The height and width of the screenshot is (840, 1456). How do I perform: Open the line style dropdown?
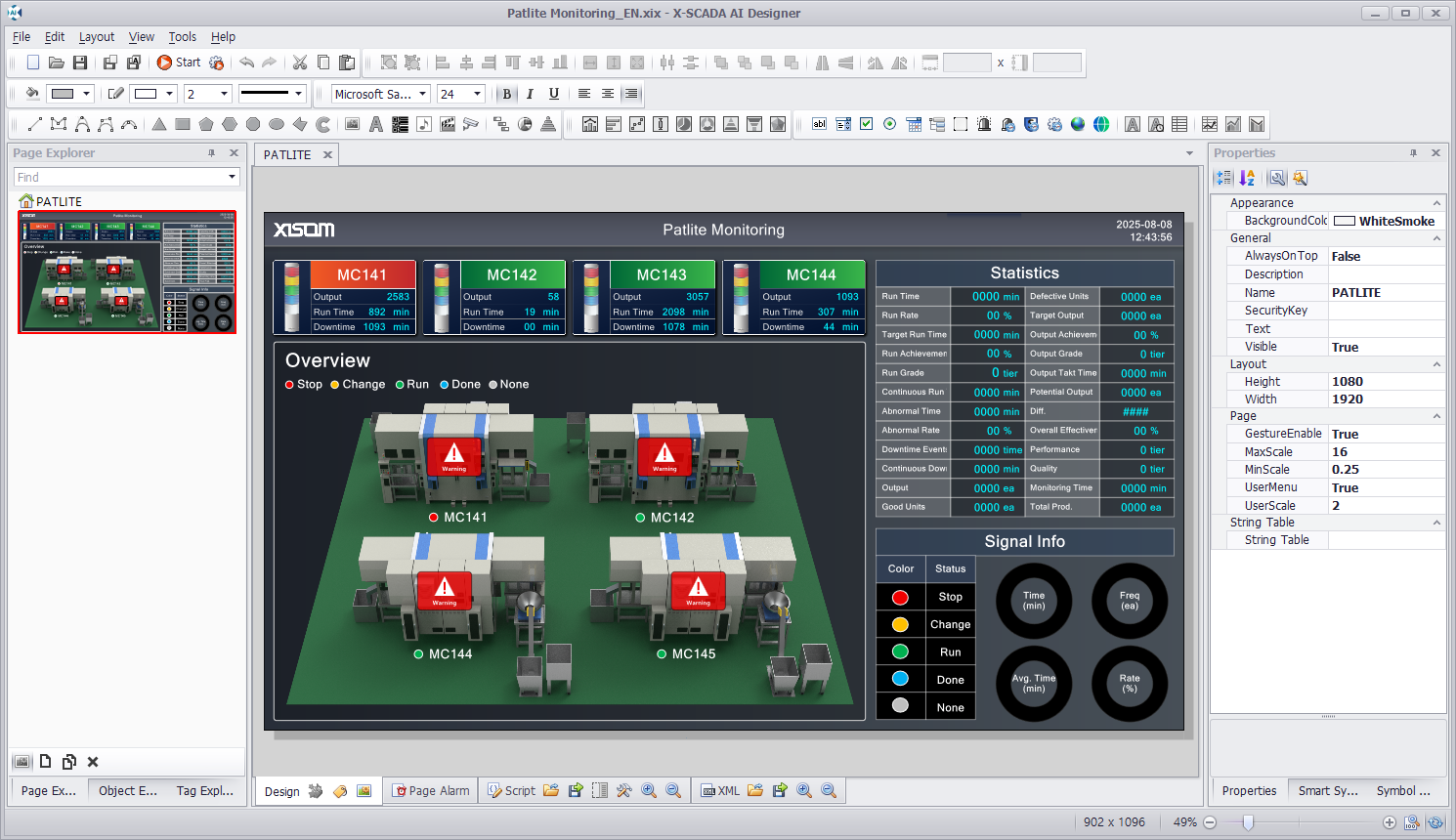pos(298,94)
